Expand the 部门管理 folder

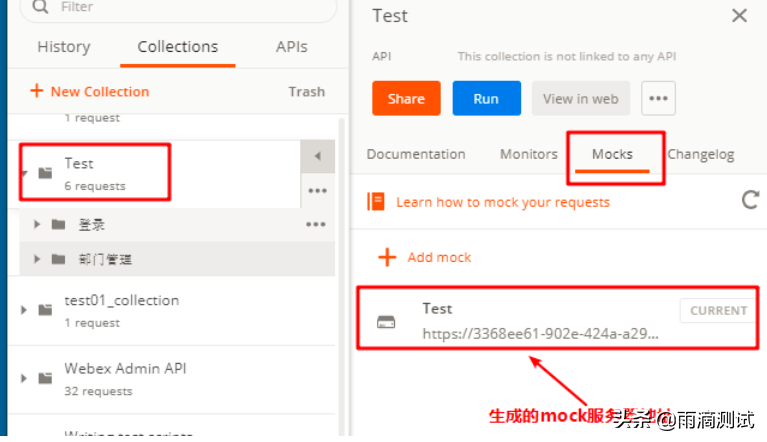tap(37, 259)
